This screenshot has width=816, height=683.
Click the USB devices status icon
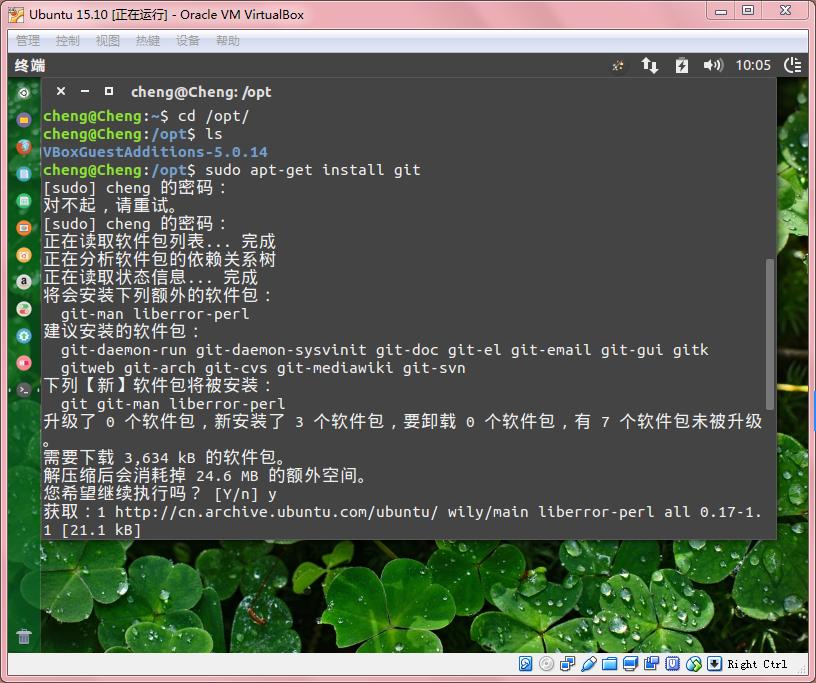[589, 664]
